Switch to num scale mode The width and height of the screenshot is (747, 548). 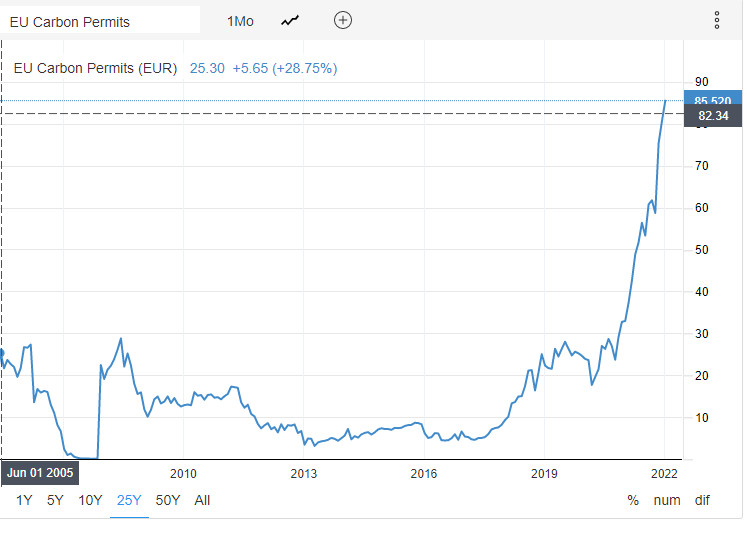[x=667, y=500]
